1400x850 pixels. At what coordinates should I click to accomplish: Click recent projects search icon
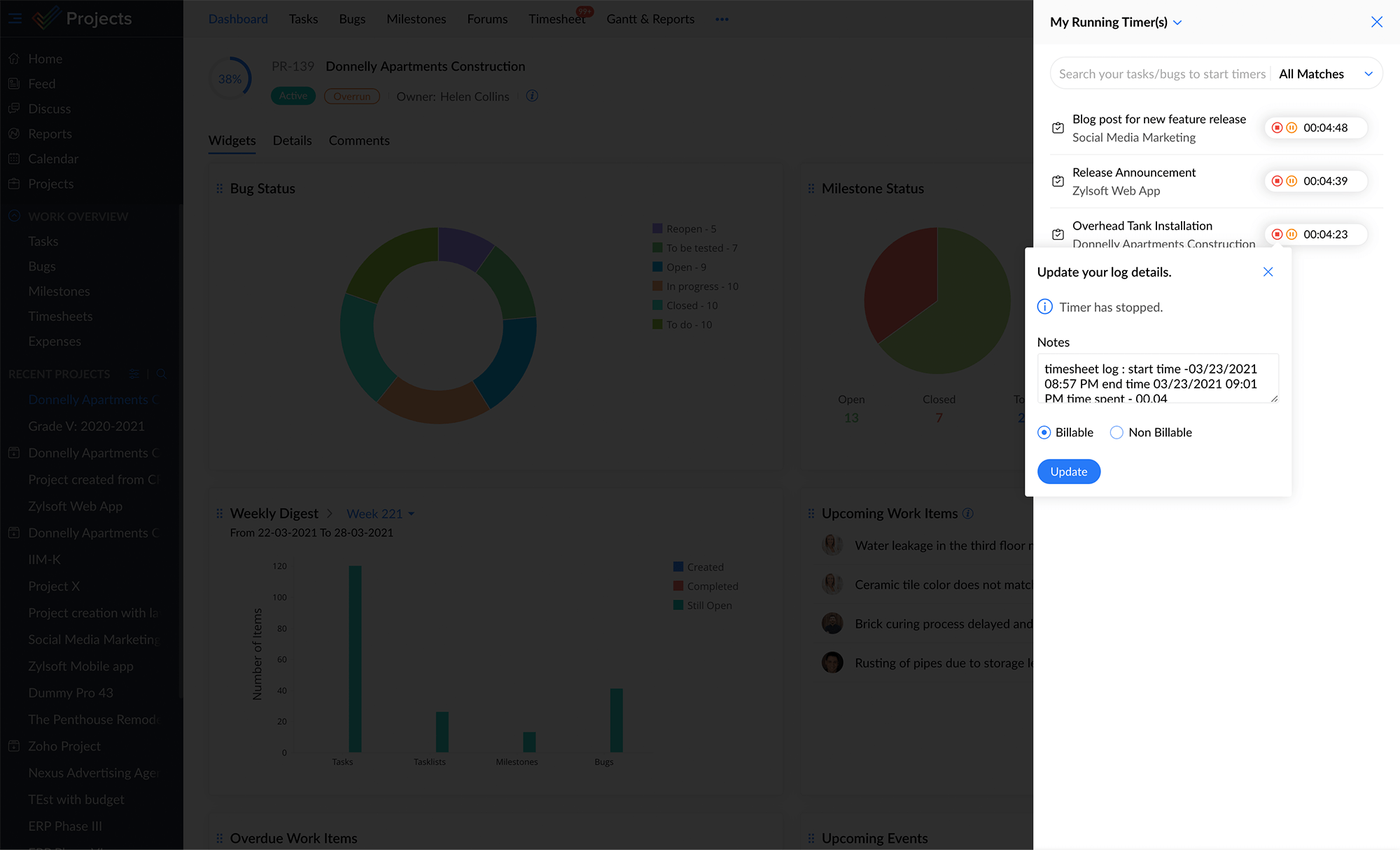[162, 374]
